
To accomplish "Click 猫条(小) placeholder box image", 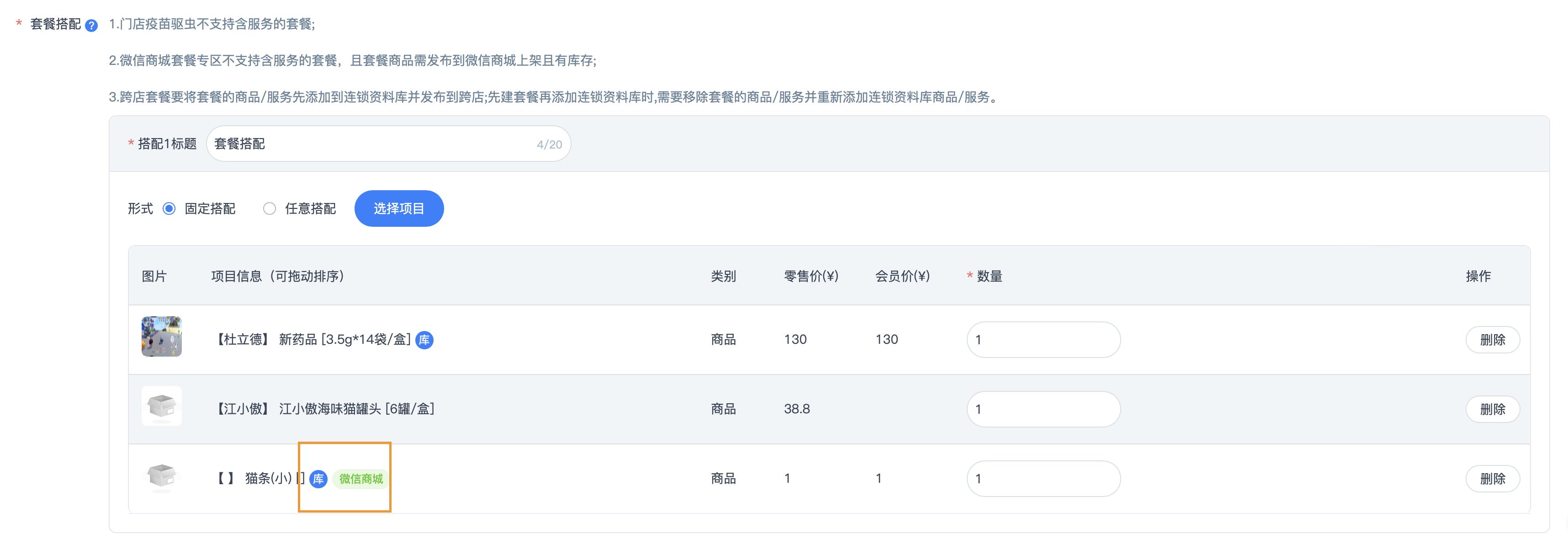I will tap(161, 475).
